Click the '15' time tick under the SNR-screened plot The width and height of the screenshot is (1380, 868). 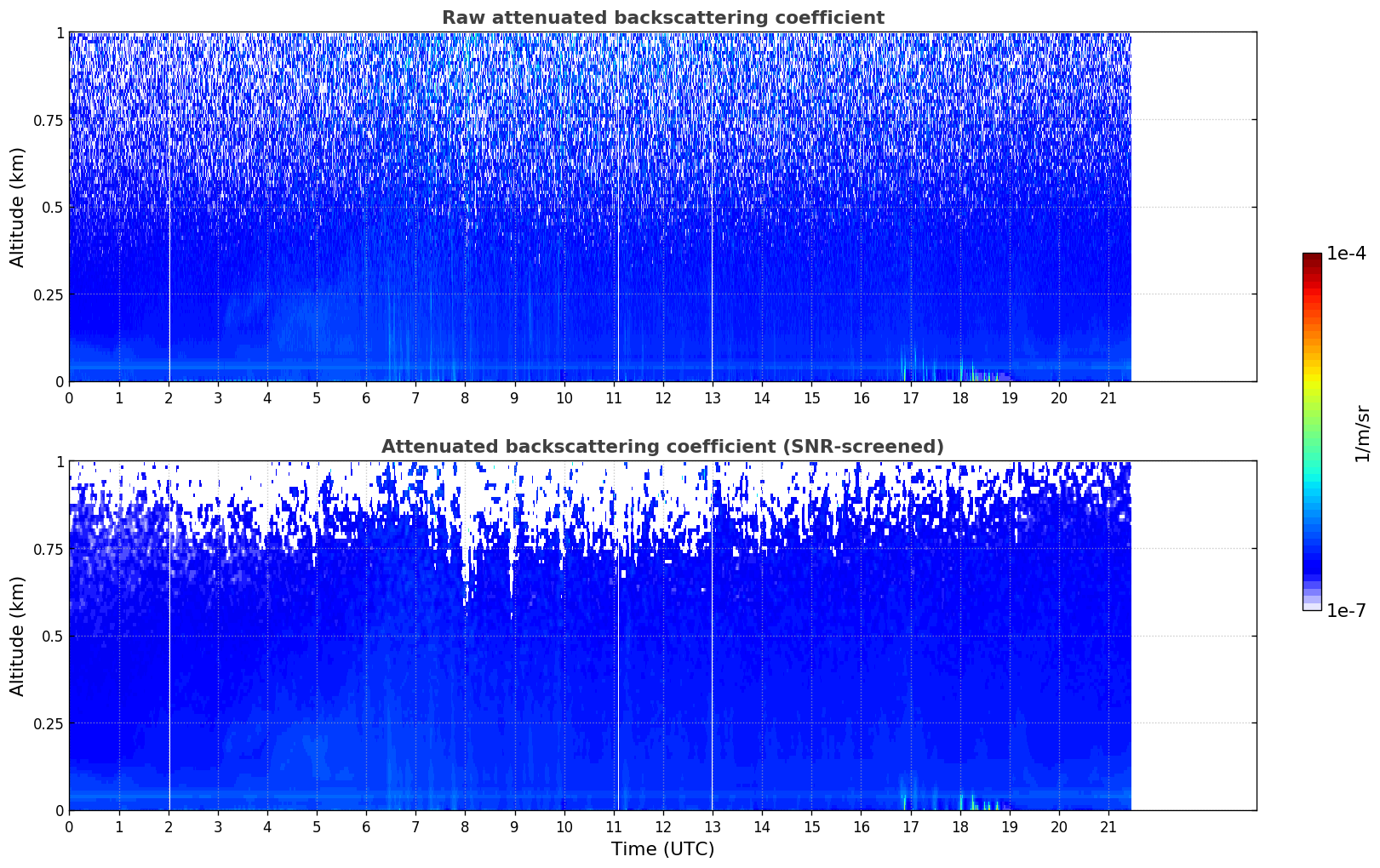[x=811, y=826]
